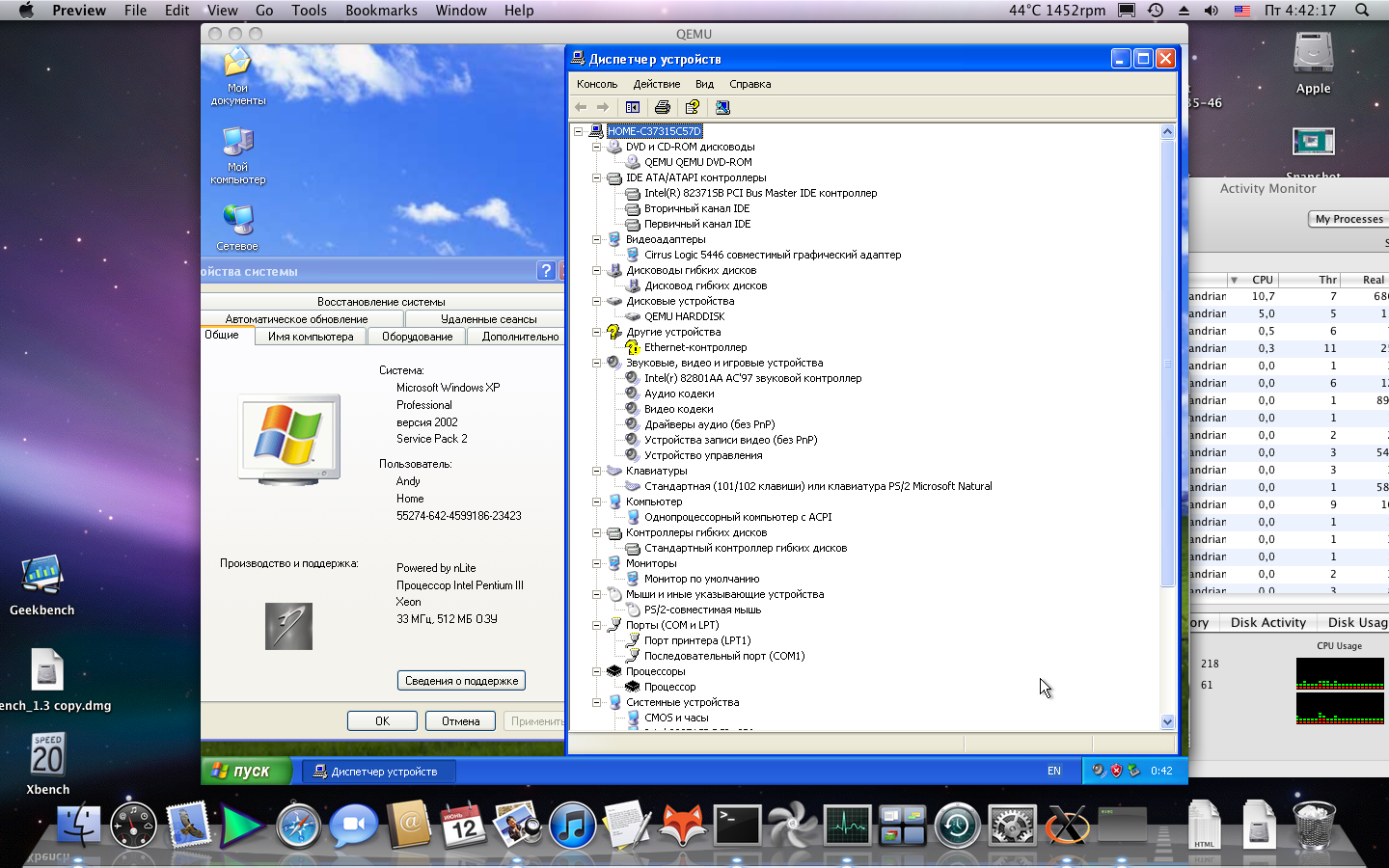
Task: Collapse the DVD и CD-ROM дисководы category
Action: (x=596, y=147)
